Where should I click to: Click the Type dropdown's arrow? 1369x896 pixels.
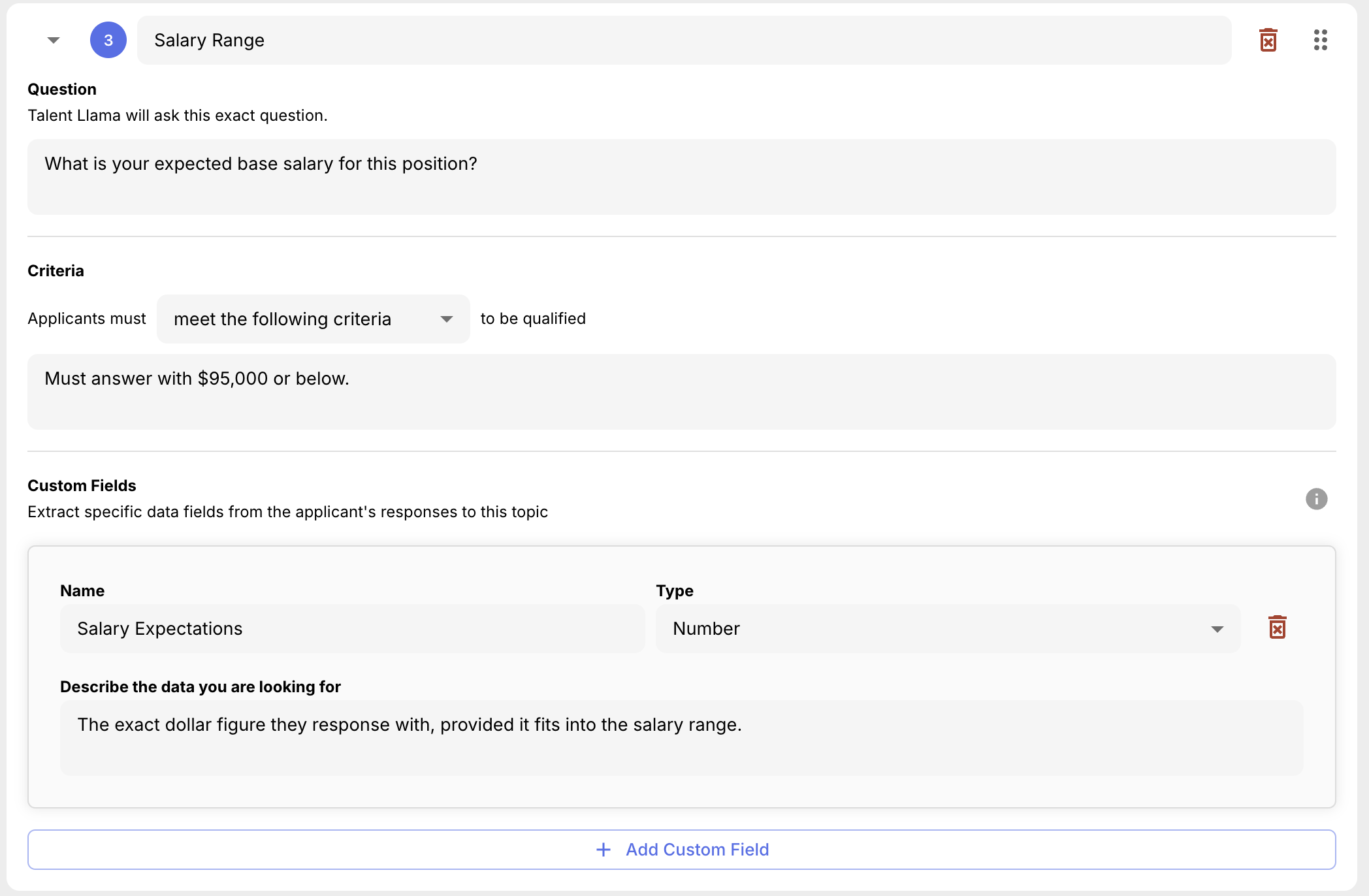tap(1217, 629)
